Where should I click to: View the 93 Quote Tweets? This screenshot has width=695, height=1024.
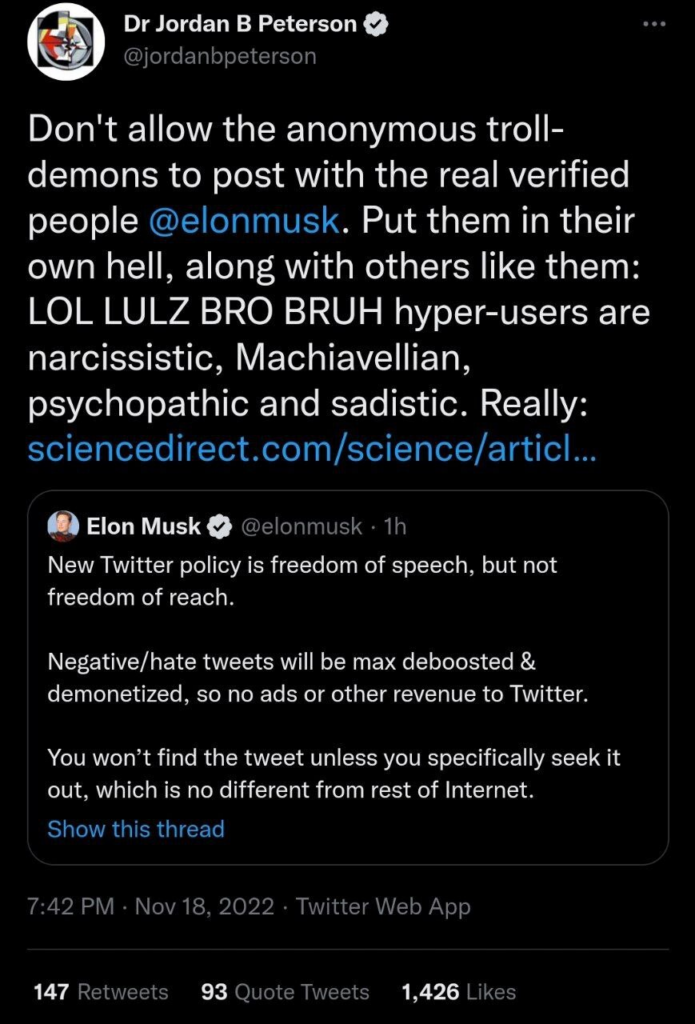tap(285, 992)
